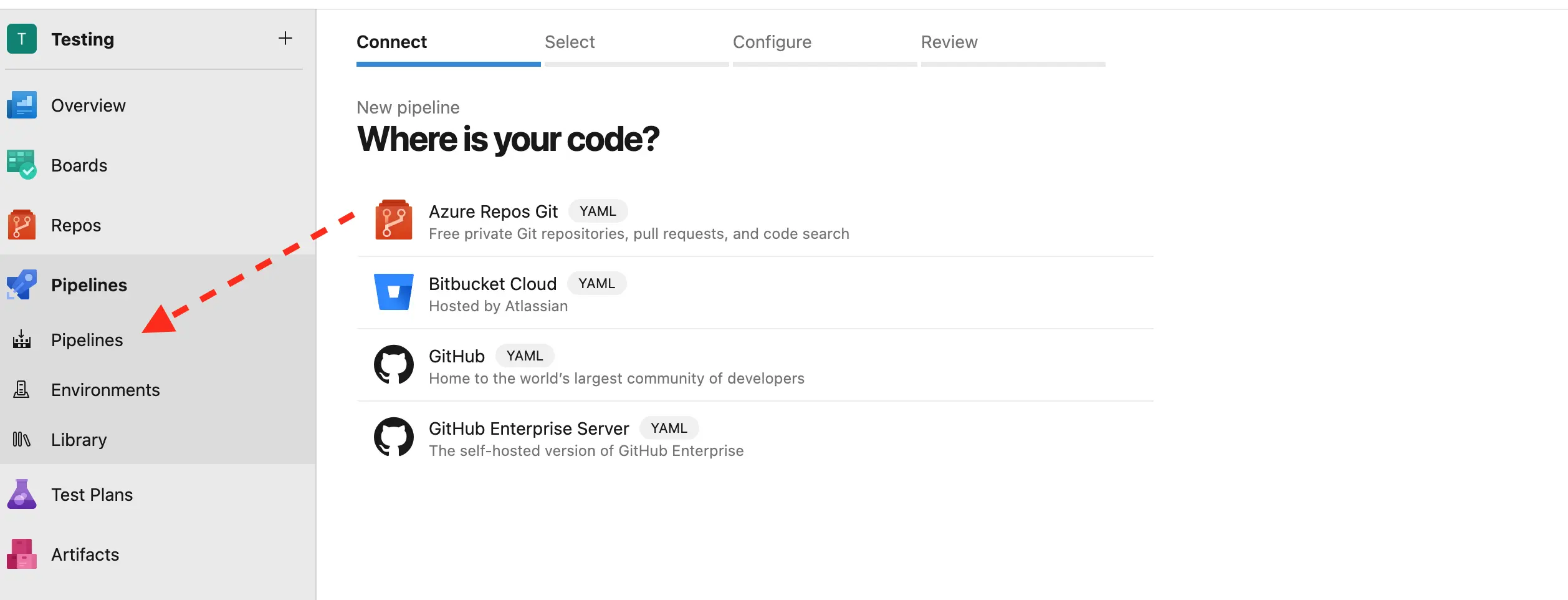Click the Boards icon in the sidebar
The height and width of the screenshot is (600, 1568).
22,165
